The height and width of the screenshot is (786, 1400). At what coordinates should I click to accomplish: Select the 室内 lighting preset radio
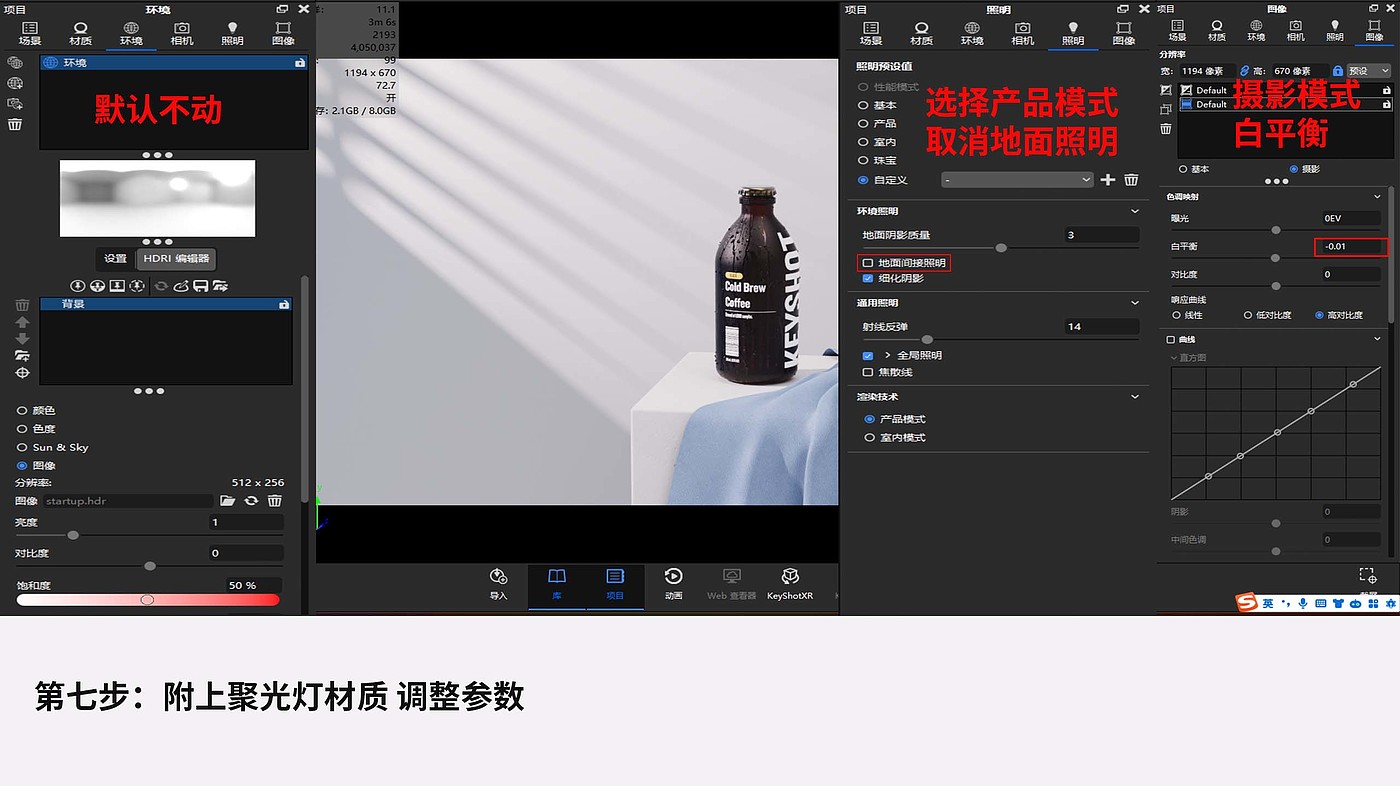(863, 142)
